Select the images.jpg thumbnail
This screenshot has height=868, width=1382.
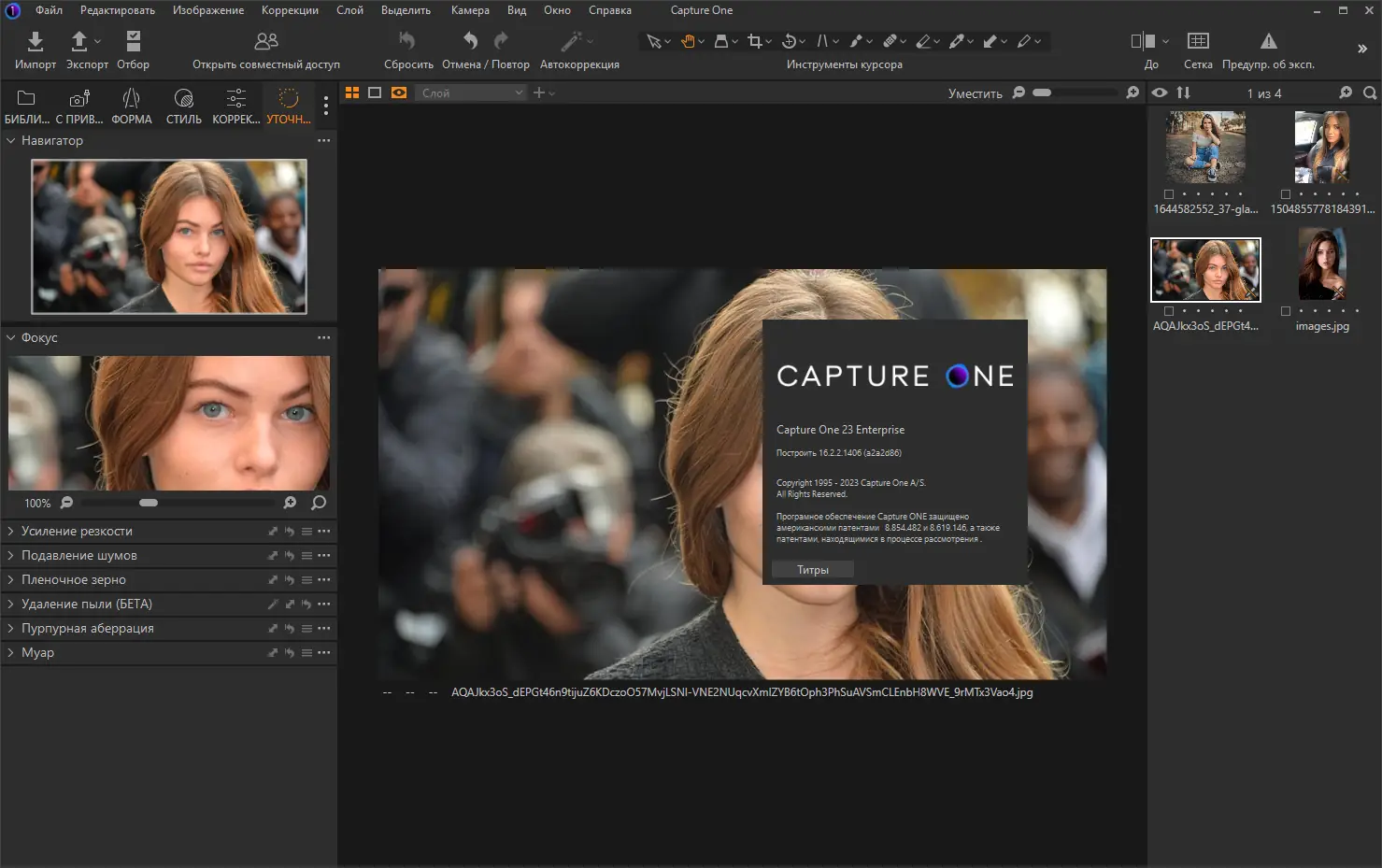tap(1322, 266)
